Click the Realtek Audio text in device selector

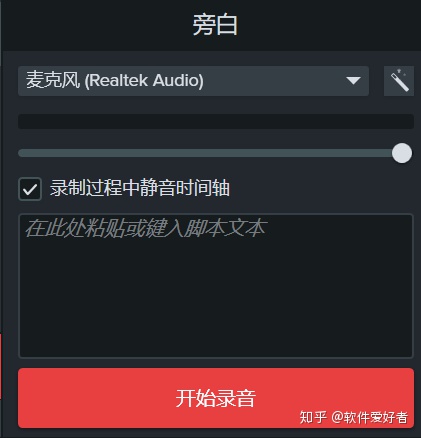click(x=144, y=81)
